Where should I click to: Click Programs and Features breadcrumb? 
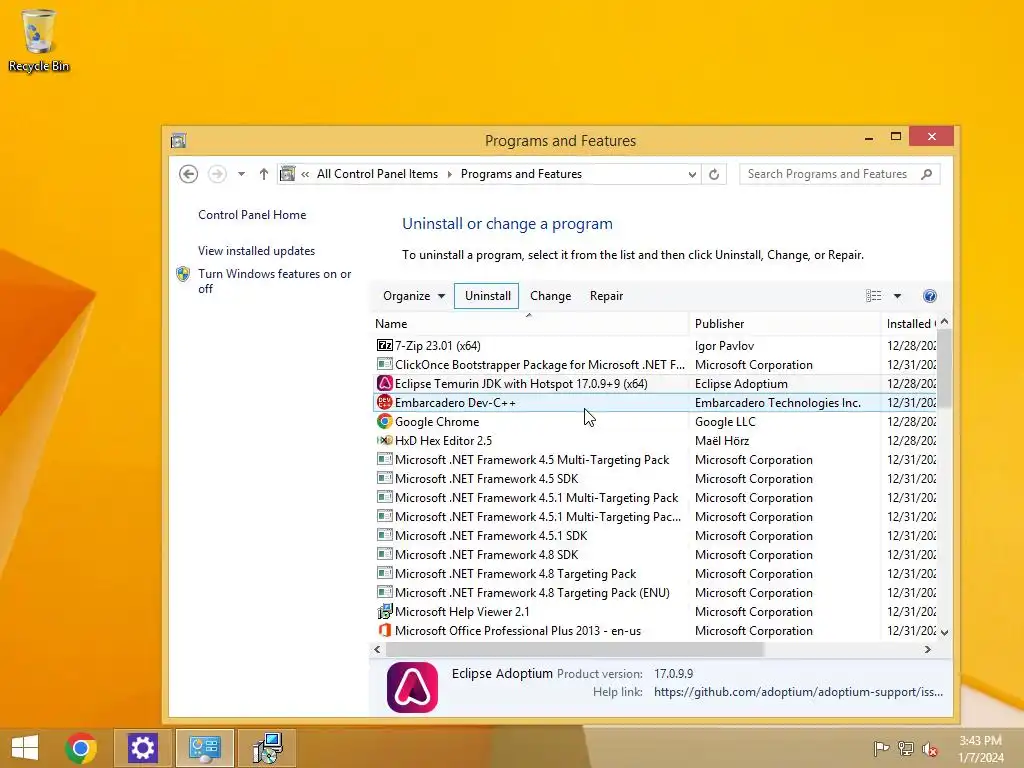point(521,174)
